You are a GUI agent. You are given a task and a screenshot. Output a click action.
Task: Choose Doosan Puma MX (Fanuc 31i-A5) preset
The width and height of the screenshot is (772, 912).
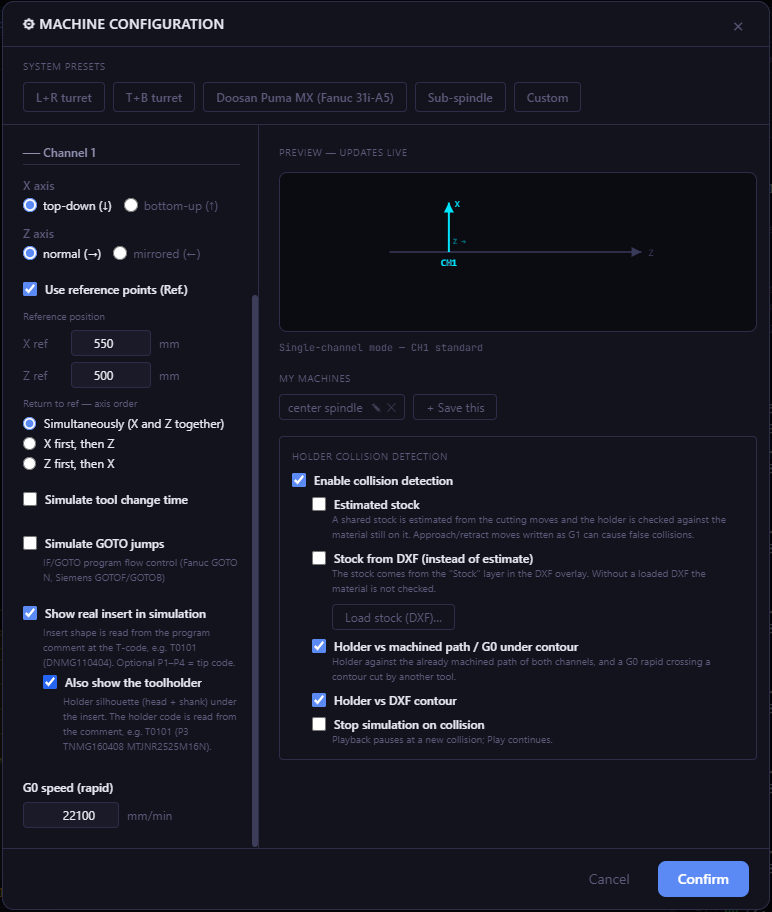pos(305,97)
